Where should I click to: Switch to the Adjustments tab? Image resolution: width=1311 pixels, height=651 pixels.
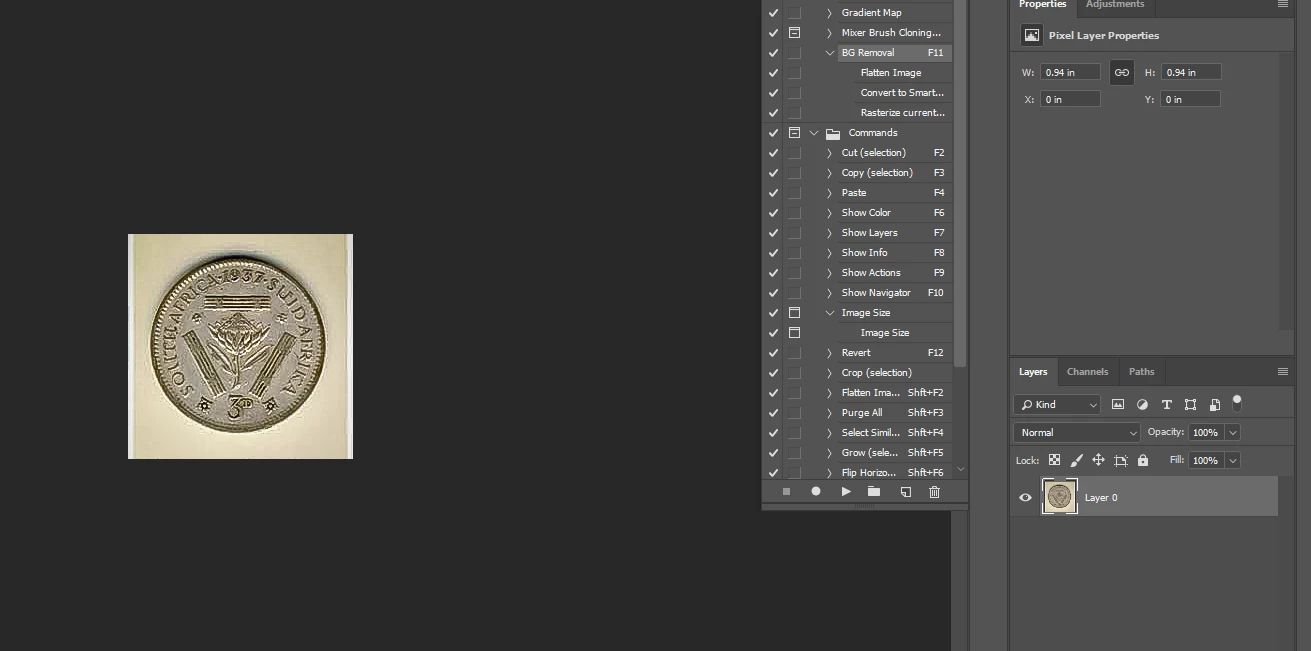tap(1115, 5)
